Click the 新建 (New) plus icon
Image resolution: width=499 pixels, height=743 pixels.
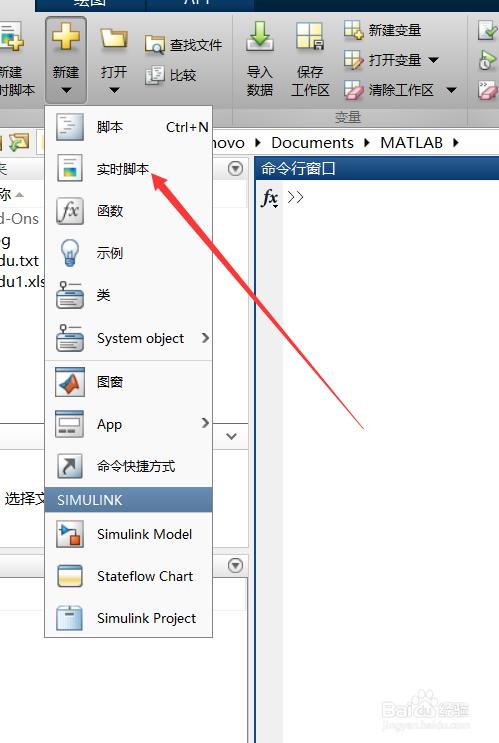tap(66, 37)
